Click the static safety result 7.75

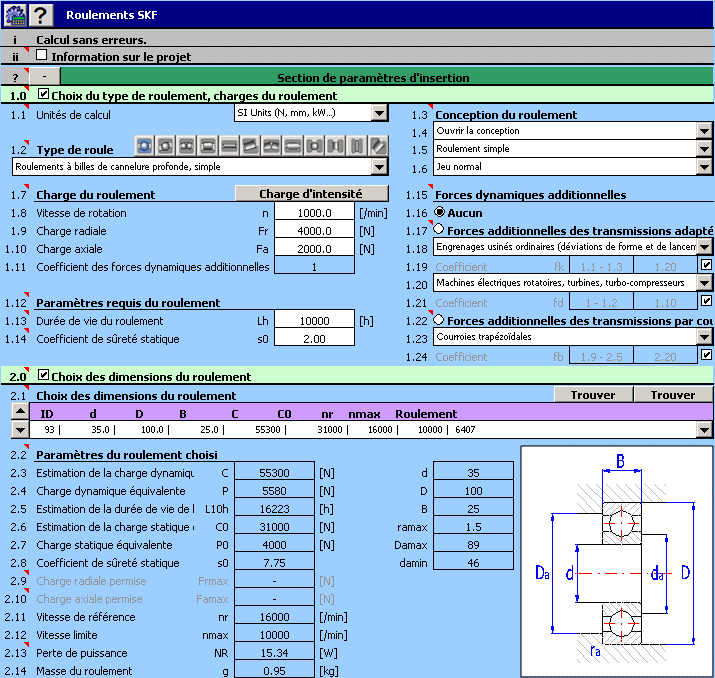click(x=274, y=563)
